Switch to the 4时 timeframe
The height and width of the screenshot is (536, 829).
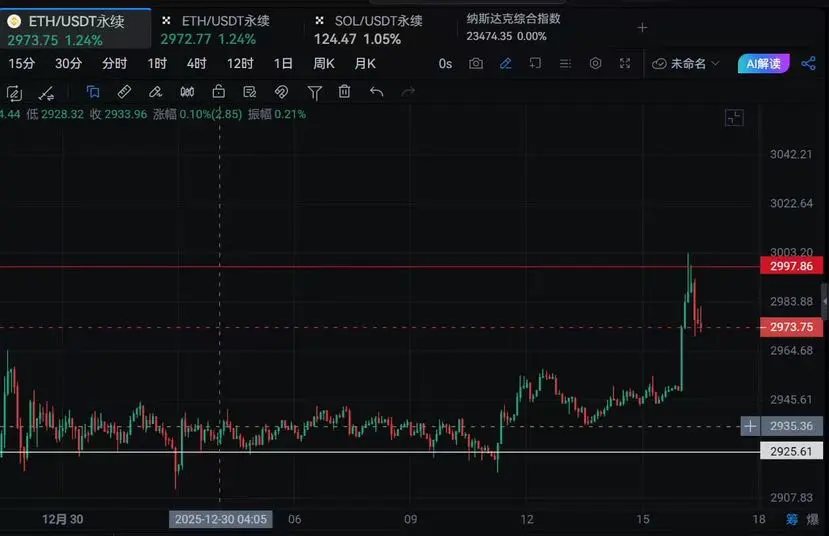[196, 63]
